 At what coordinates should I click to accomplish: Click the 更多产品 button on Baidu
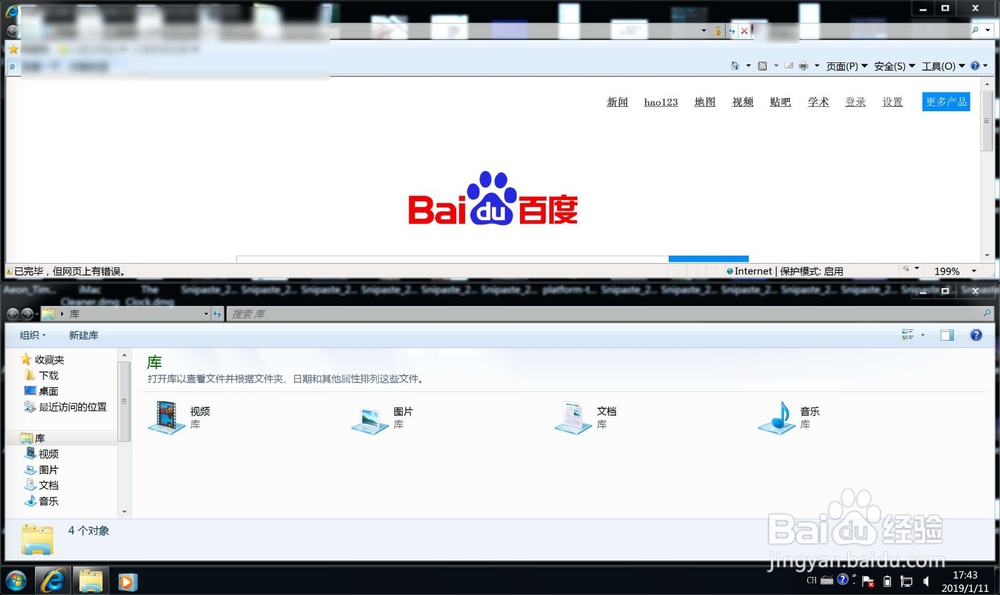point(945,101)
